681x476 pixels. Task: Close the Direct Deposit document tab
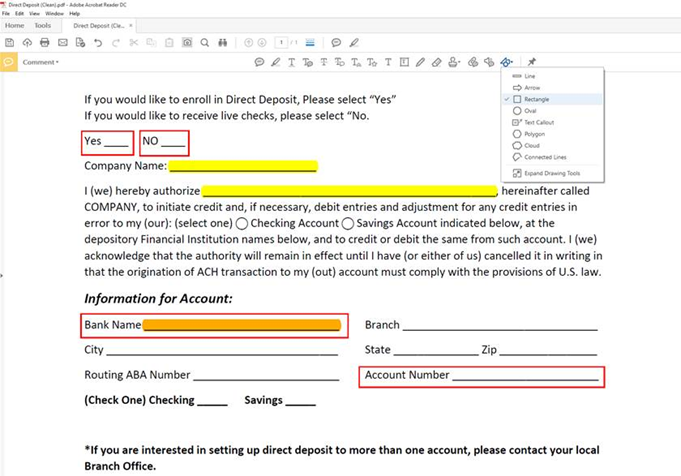click(x=131, y=26)
